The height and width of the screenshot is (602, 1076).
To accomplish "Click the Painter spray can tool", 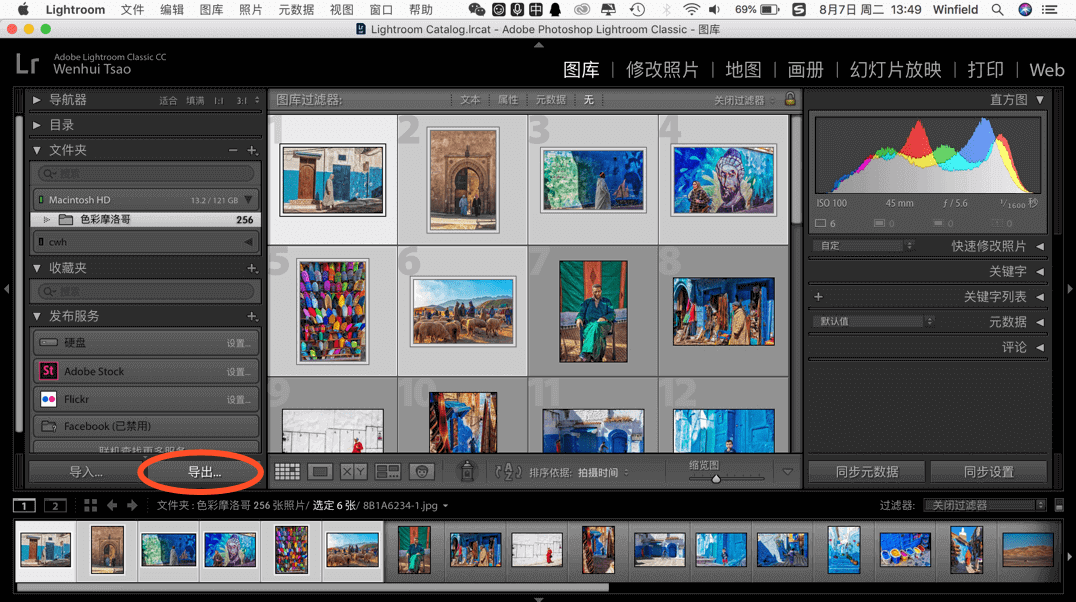I will (x=466, y=471).
